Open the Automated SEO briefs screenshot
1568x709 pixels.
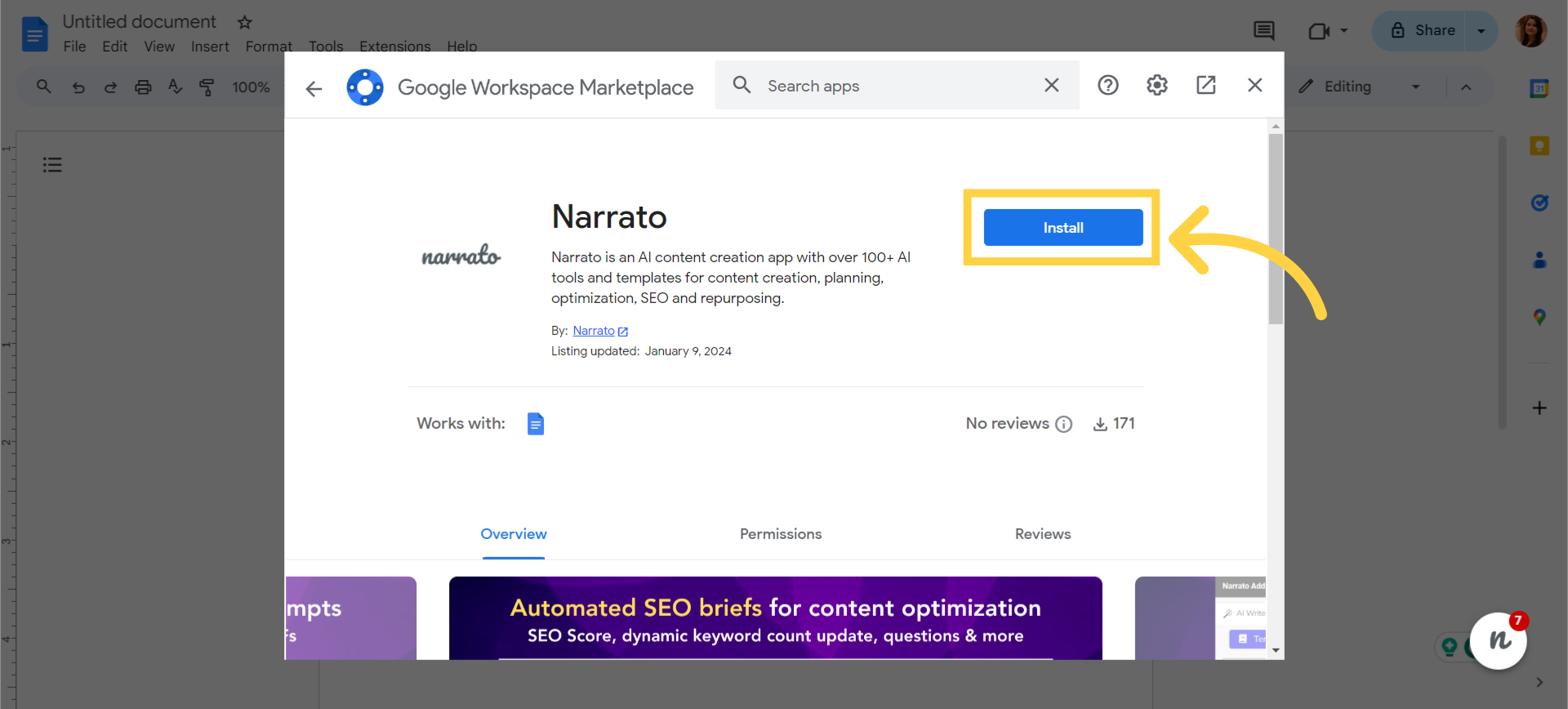(776, 618)
